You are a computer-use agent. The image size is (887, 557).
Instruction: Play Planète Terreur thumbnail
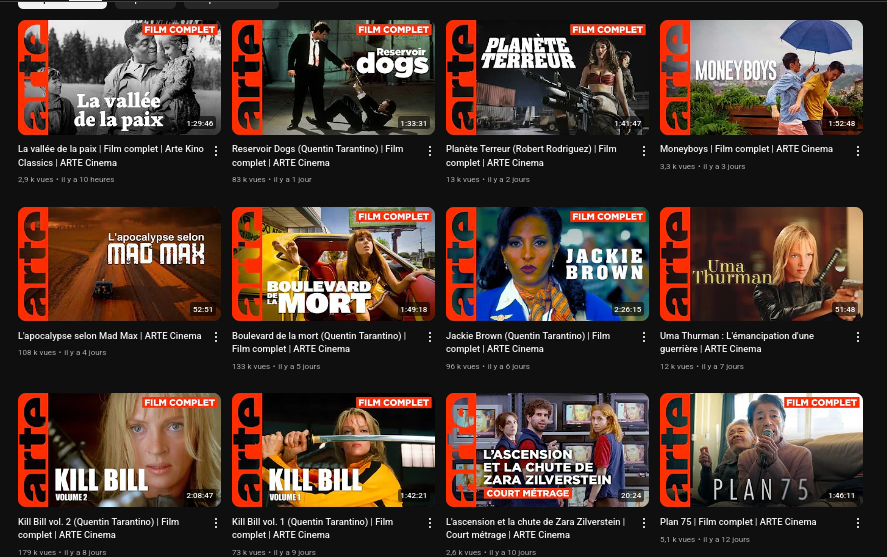[547, 77]
